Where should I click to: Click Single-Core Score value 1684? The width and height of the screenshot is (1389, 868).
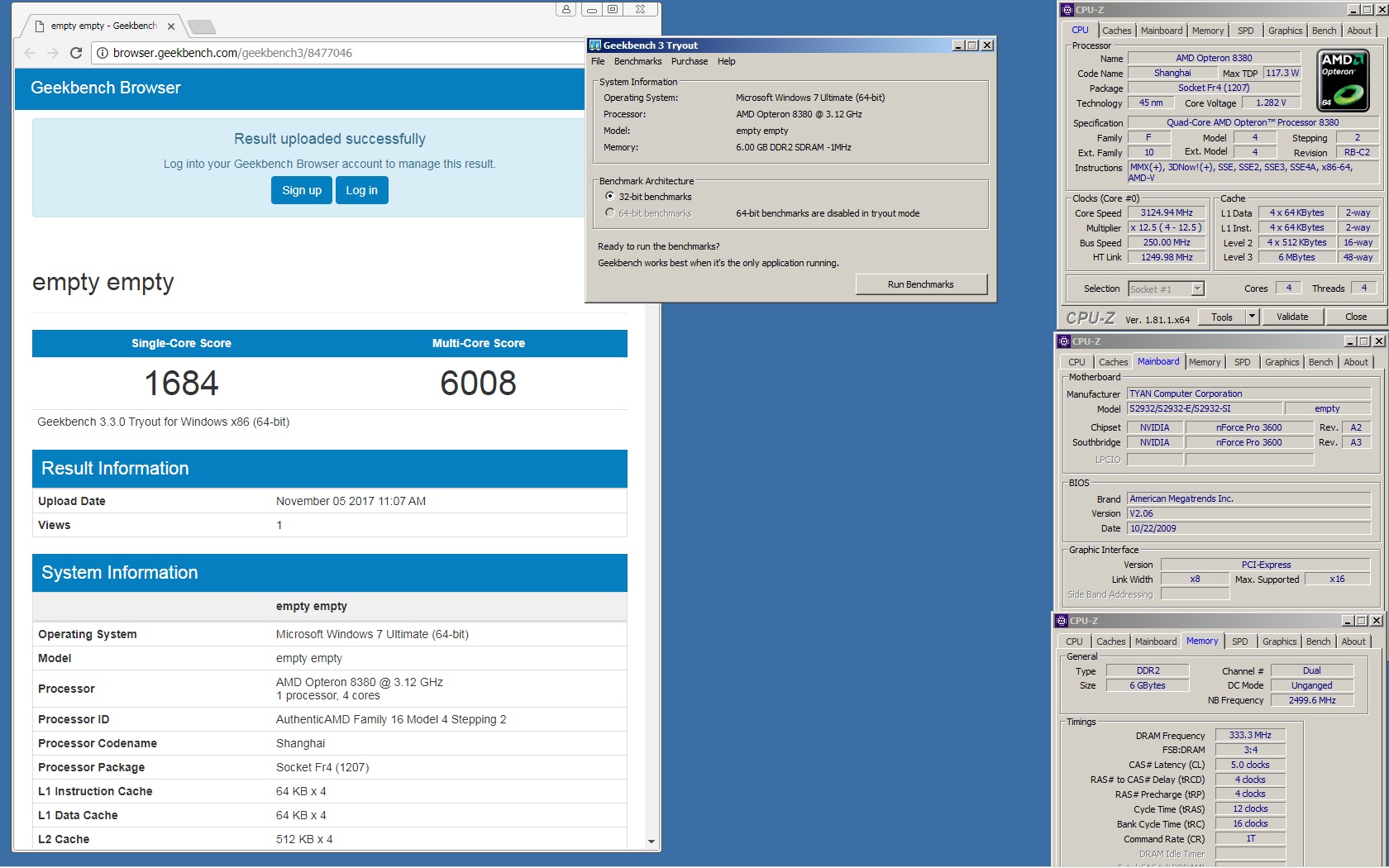coord(181,383)
